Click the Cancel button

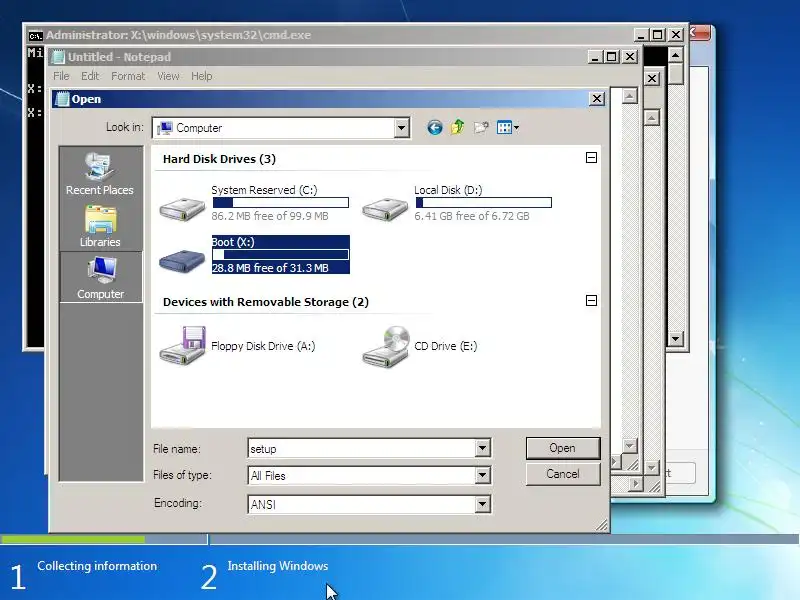click(563, 474)
